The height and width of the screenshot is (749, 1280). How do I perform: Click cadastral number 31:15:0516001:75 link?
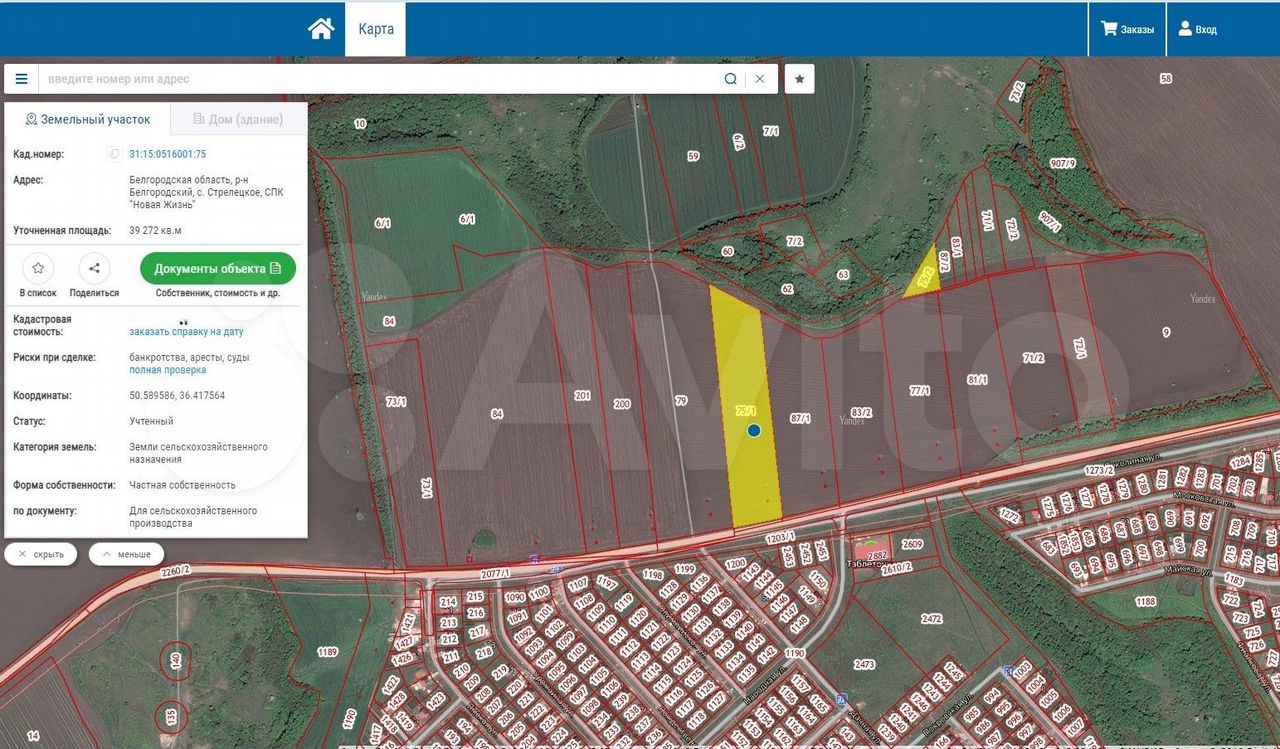click(168, 154)
